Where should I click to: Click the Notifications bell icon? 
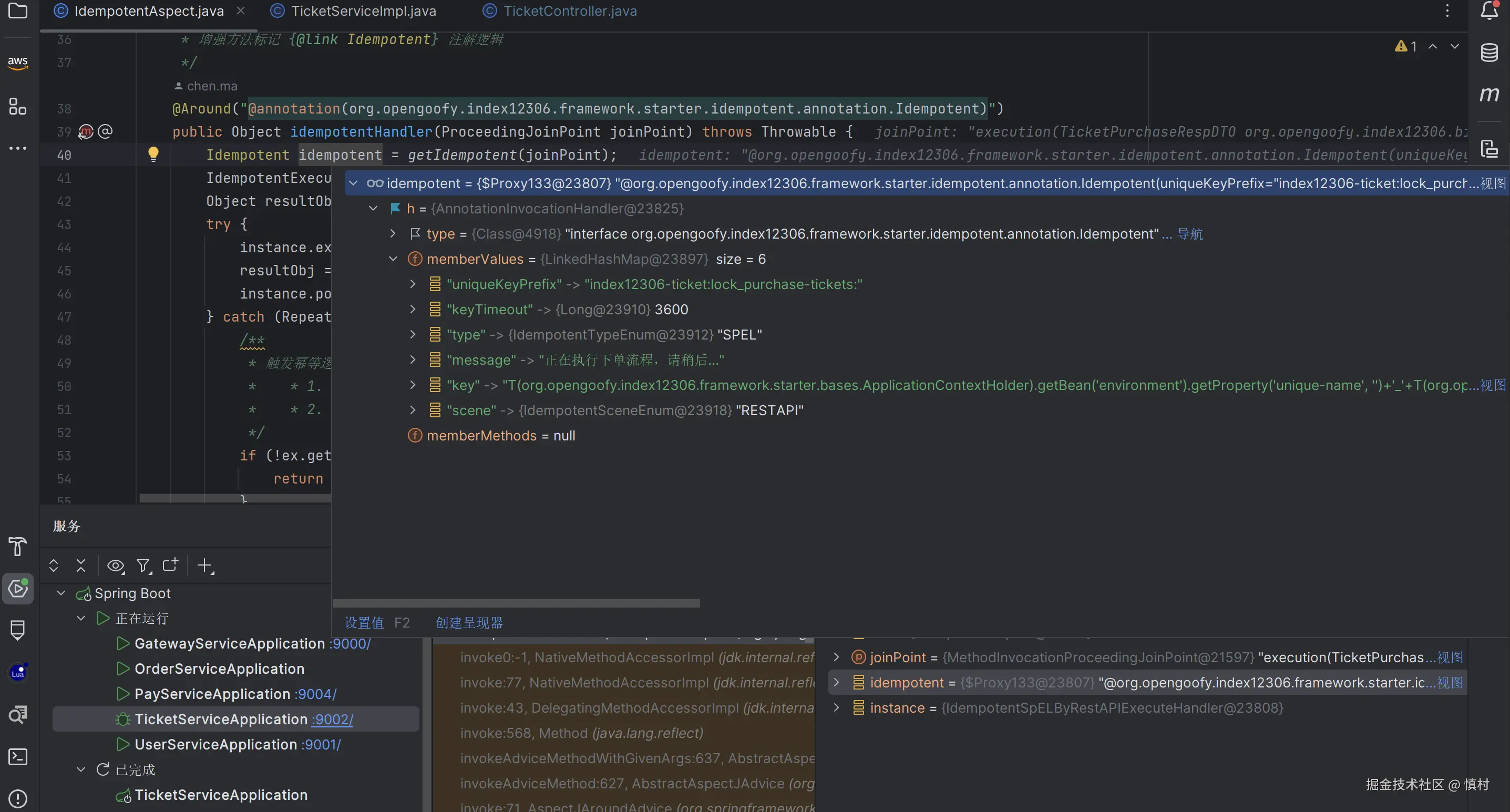1489,11
